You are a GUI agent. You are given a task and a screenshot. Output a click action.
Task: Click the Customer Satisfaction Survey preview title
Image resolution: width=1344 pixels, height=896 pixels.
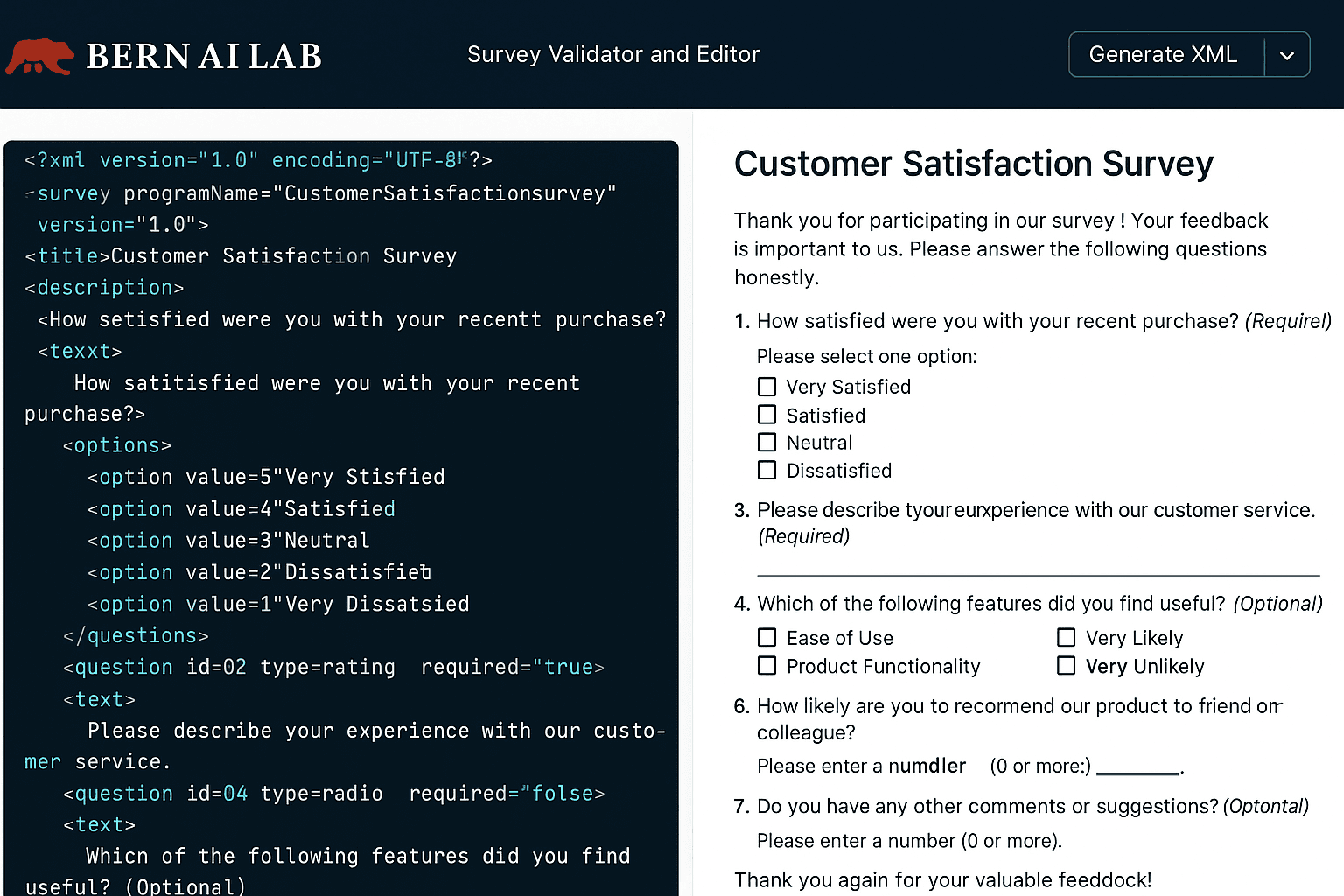coord(973,164)
